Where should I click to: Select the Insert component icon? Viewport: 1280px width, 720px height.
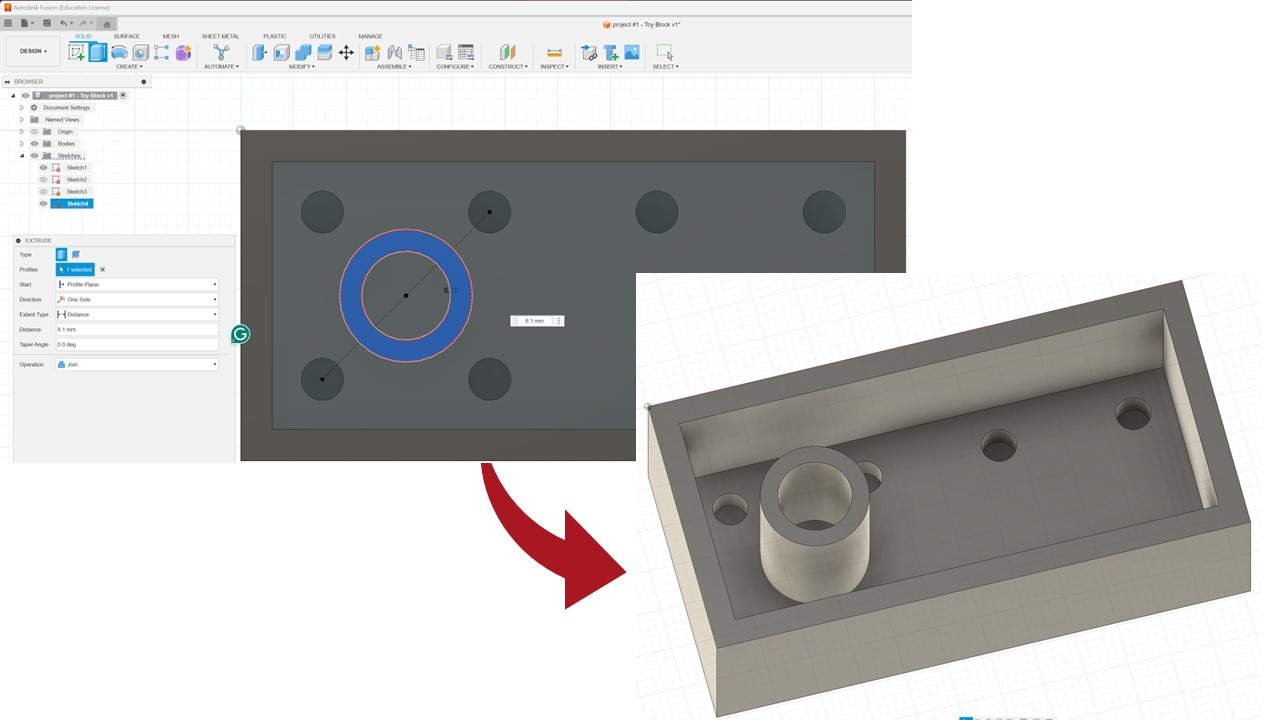pos(611,53)
